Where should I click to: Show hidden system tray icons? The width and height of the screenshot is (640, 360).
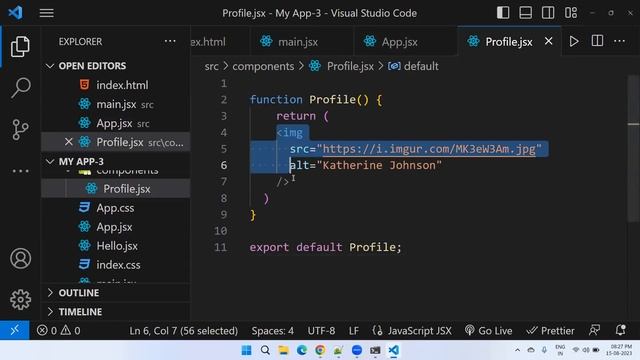(x=517, y=350)
